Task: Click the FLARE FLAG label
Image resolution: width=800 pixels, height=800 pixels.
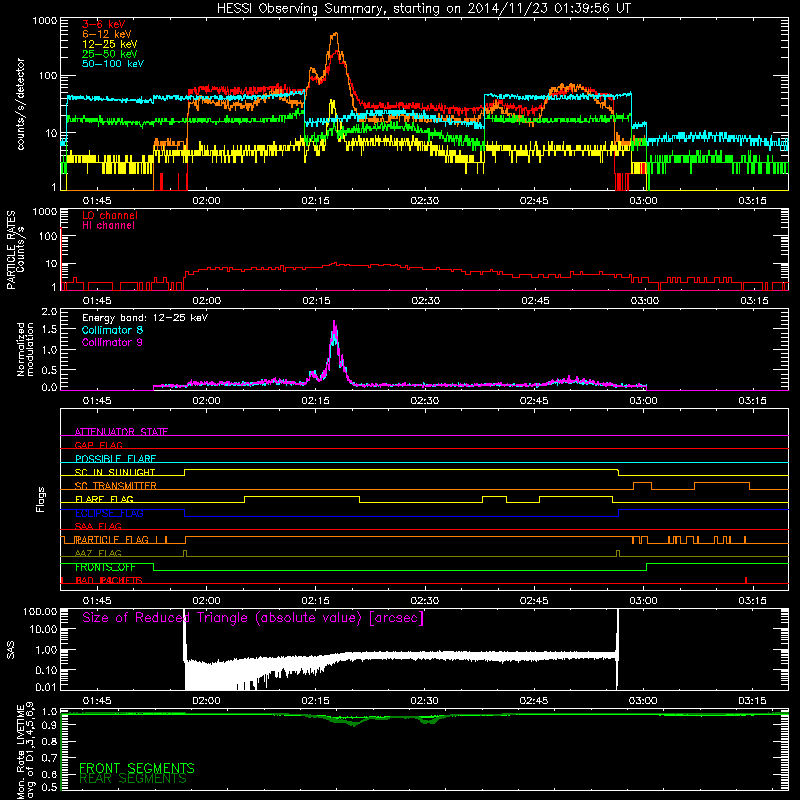Action: pyautogui.click(x=104, y=499)
